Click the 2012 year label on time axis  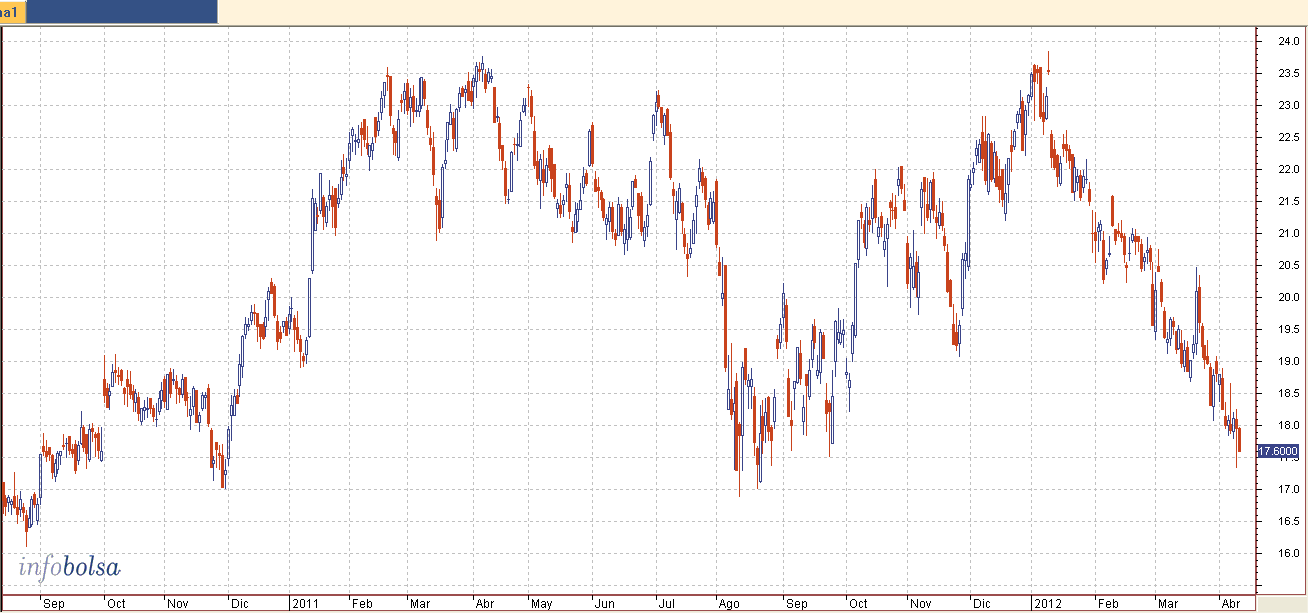[1048, 604]
